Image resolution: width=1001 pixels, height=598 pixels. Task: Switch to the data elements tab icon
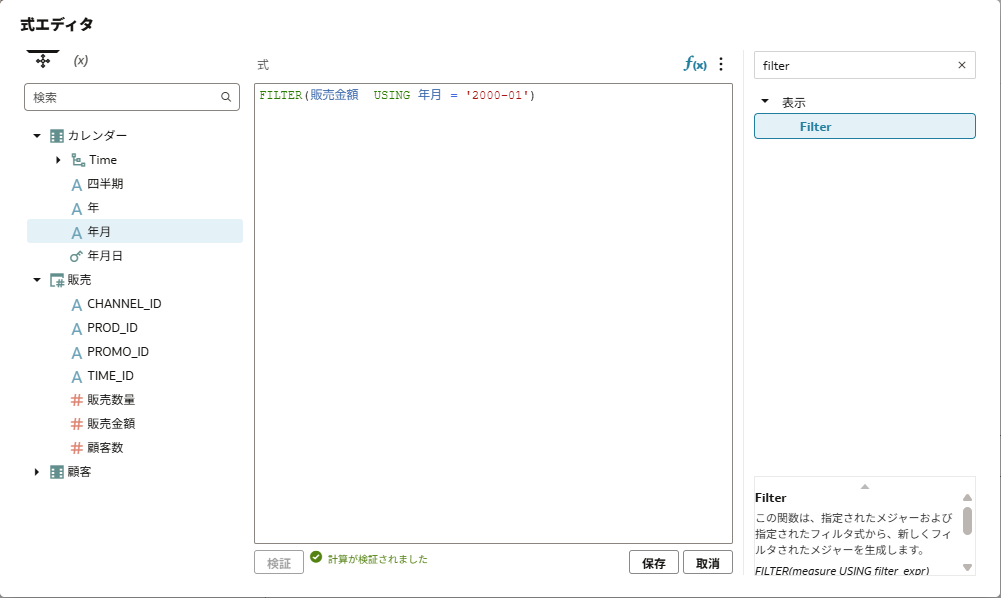pyautogui.click(x=43, y=61)
